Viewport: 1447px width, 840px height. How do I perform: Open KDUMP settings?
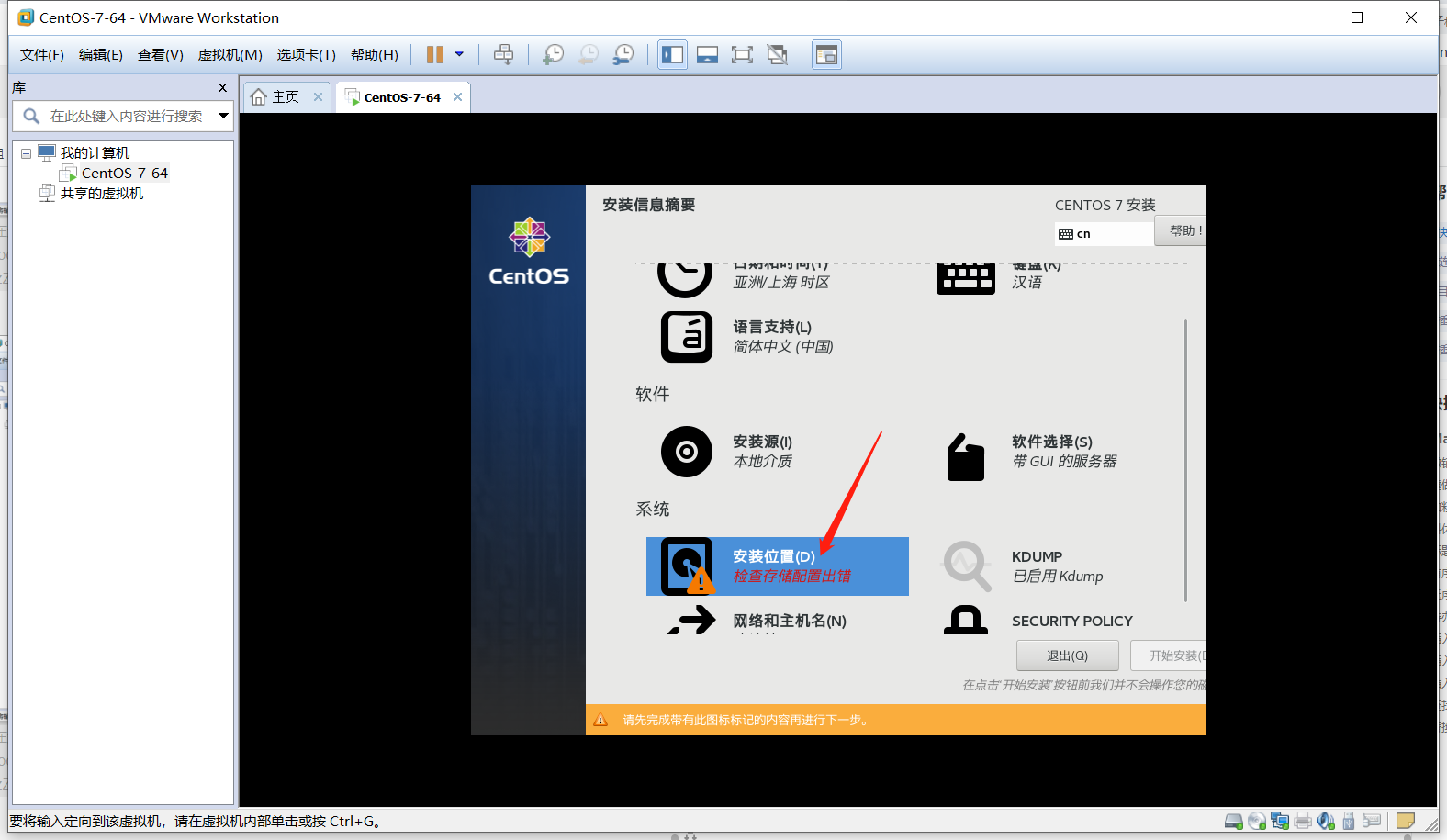click(1037, 557)
